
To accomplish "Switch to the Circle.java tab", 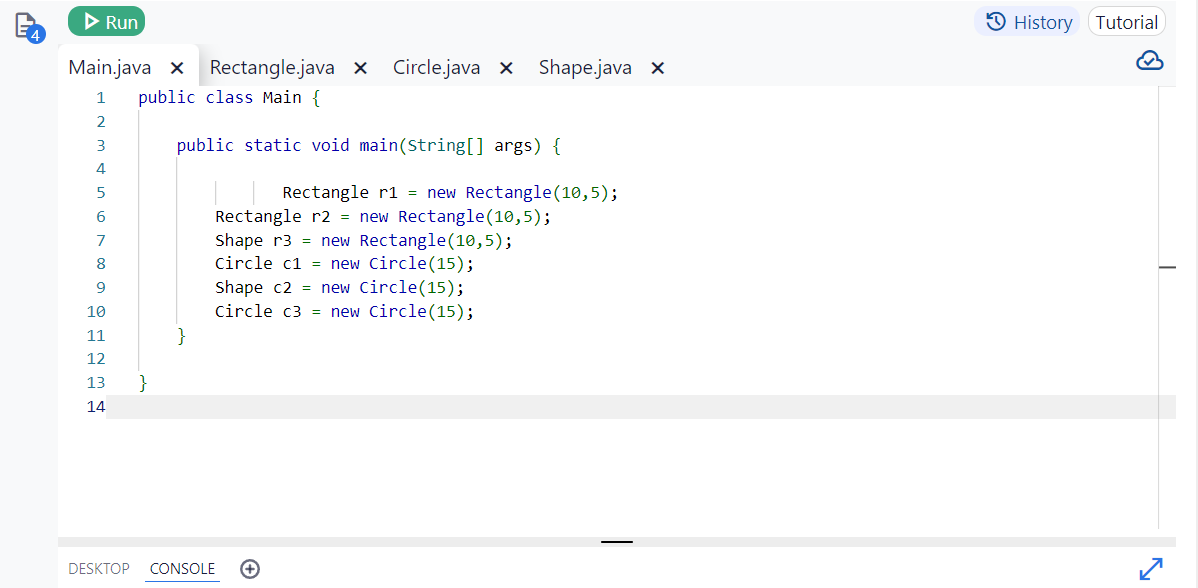I will tap(436, 67).
